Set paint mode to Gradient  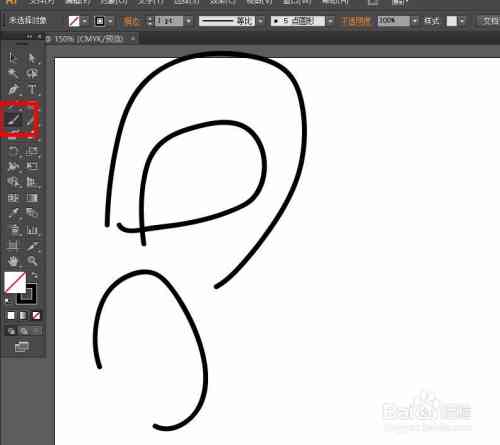(x=23, y=315)
